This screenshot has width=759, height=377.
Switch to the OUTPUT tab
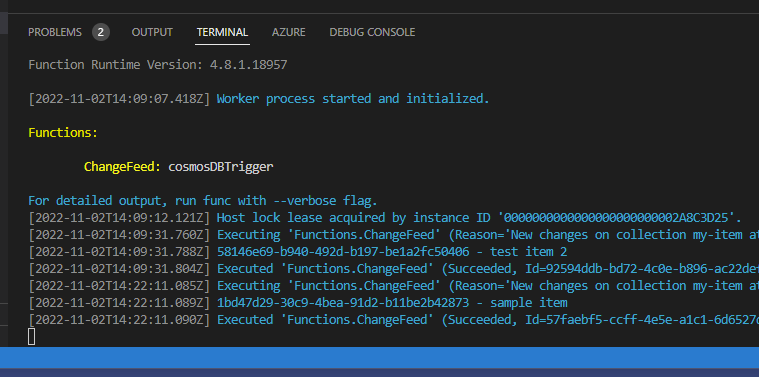point(152,32)
